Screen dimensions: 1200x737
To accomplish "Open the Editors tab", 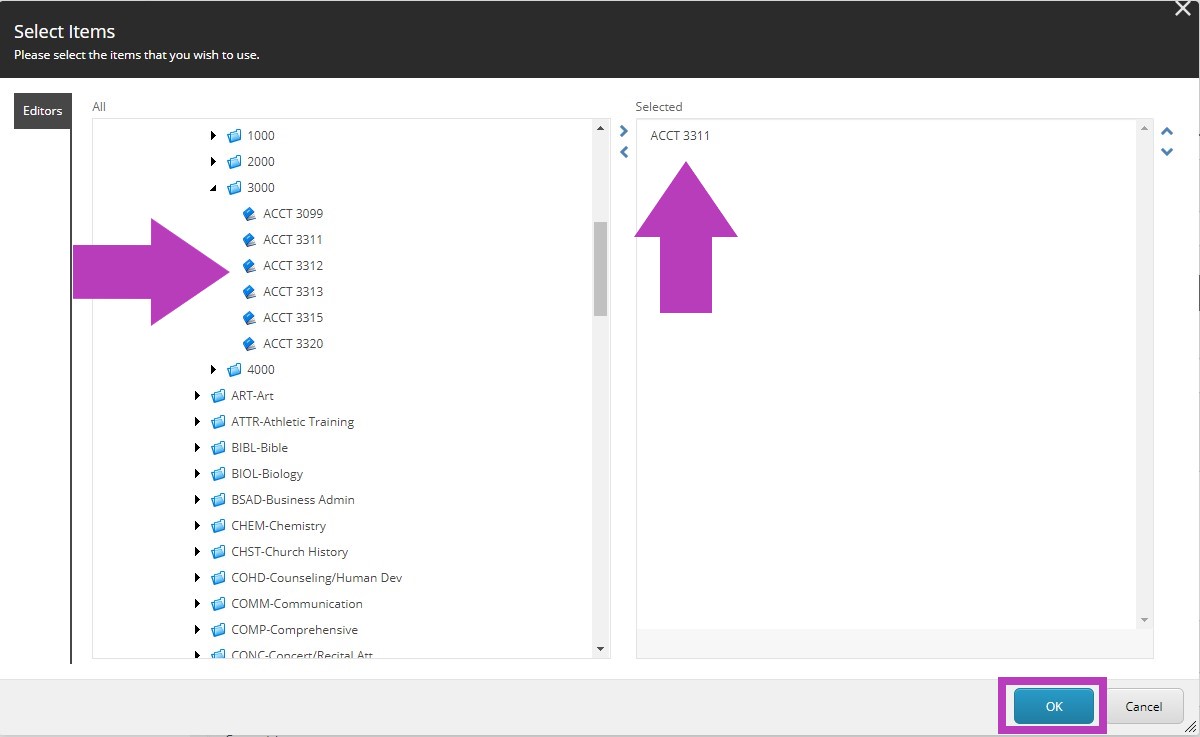I will (42, 111).
